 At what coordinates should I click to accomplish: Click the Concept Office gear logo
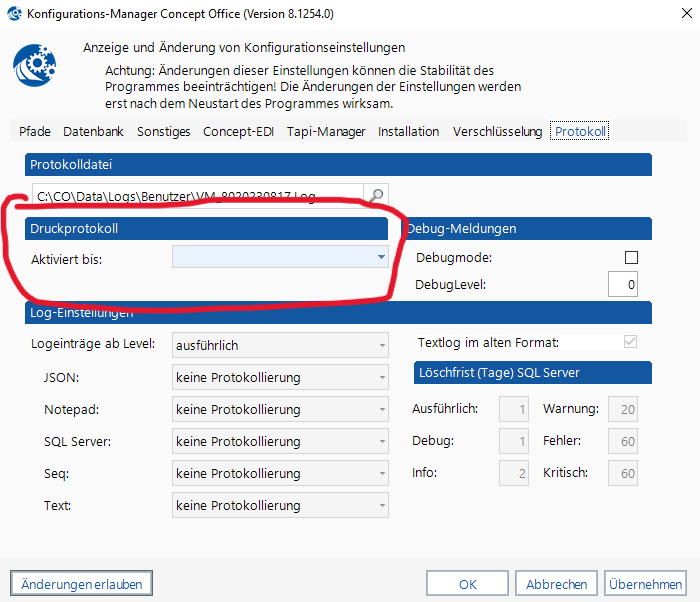tap(35, 67)
